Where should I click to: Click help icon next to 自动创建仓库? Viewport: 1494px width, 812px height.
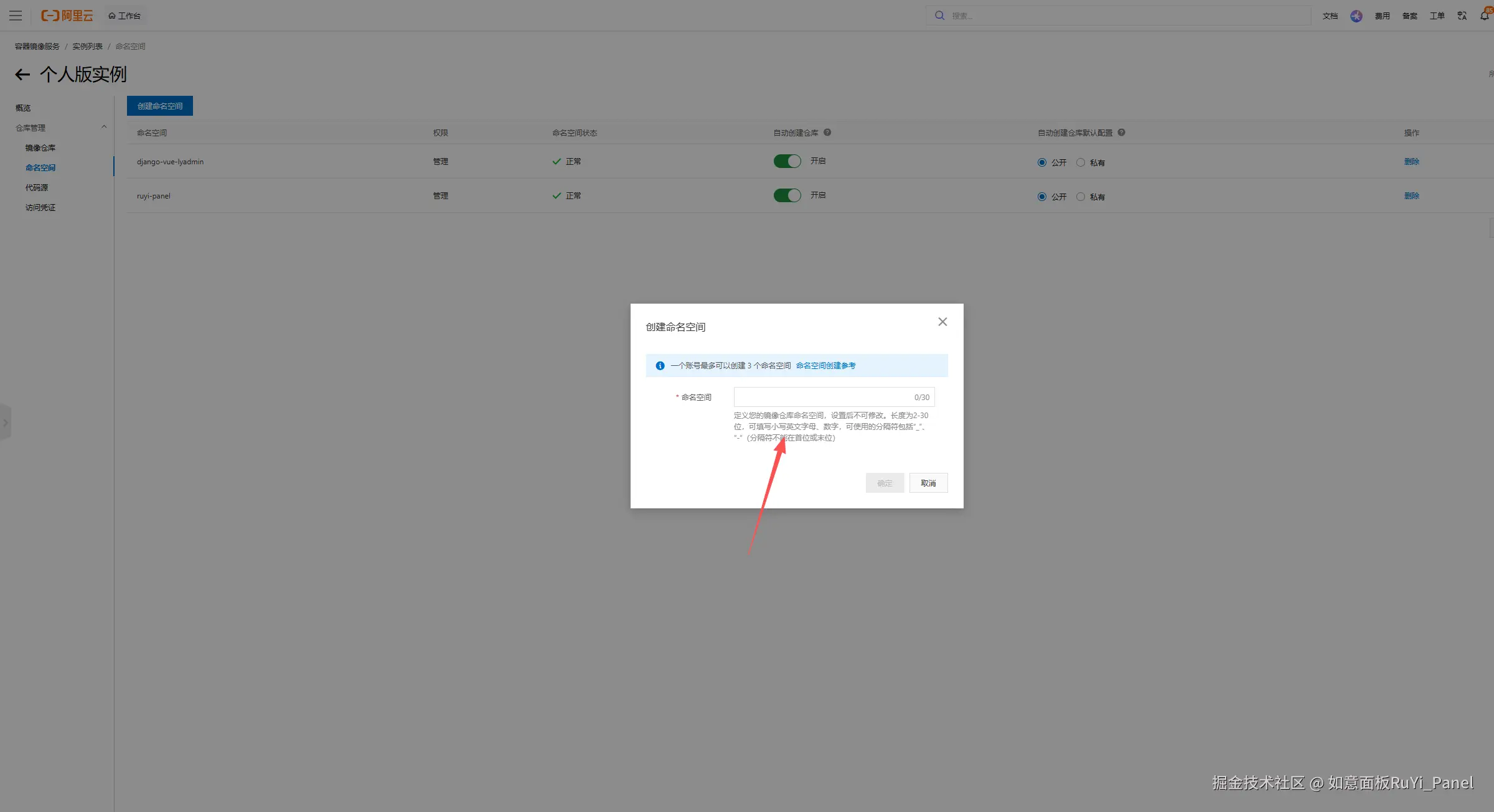coord(827,133)
